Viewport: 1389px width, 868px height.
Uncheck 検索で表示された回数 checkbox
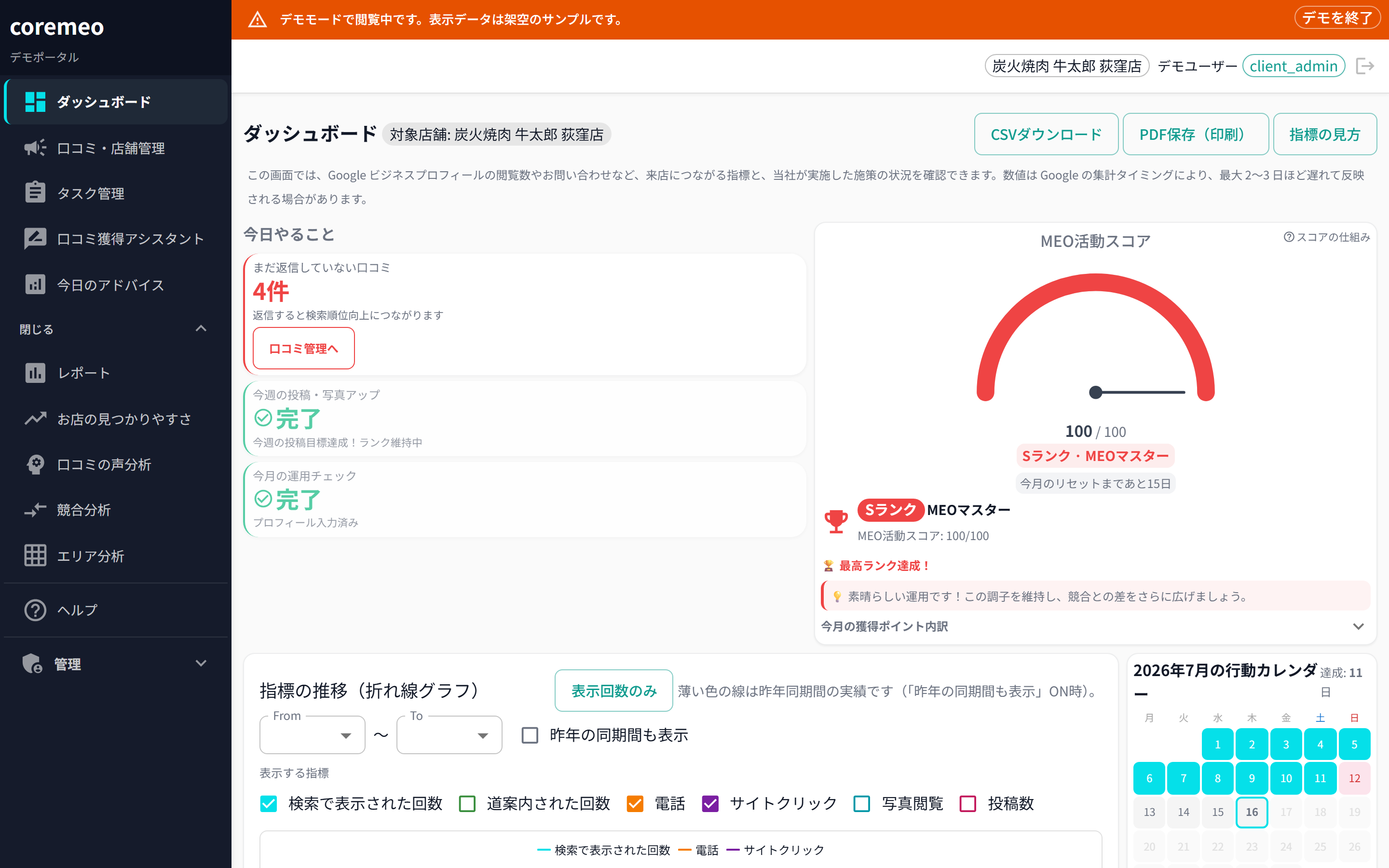(x=269, y=803)
